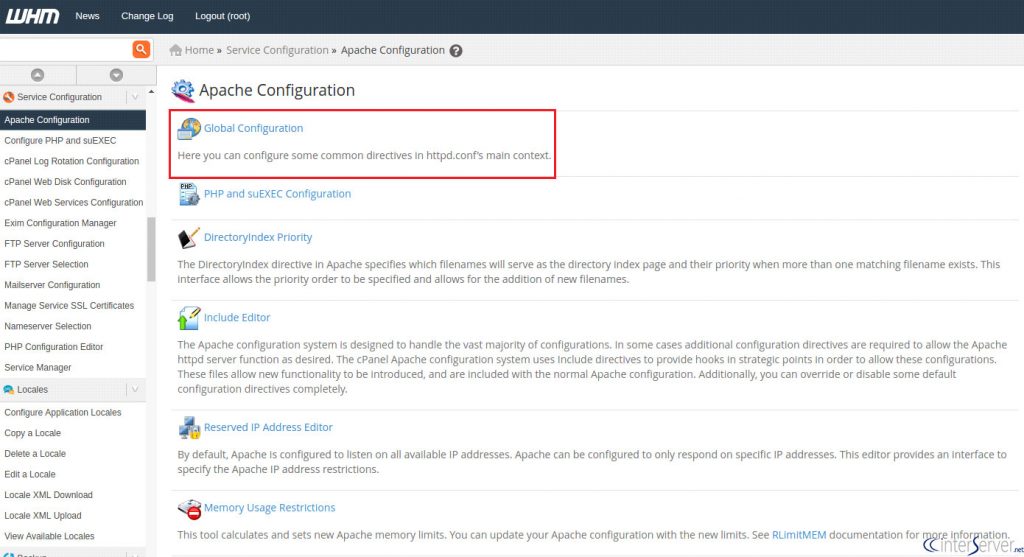The width and height of the screenshot is (1024, 557).
Task: Open the Change Log menu item
Action: [x=147, y=16]
